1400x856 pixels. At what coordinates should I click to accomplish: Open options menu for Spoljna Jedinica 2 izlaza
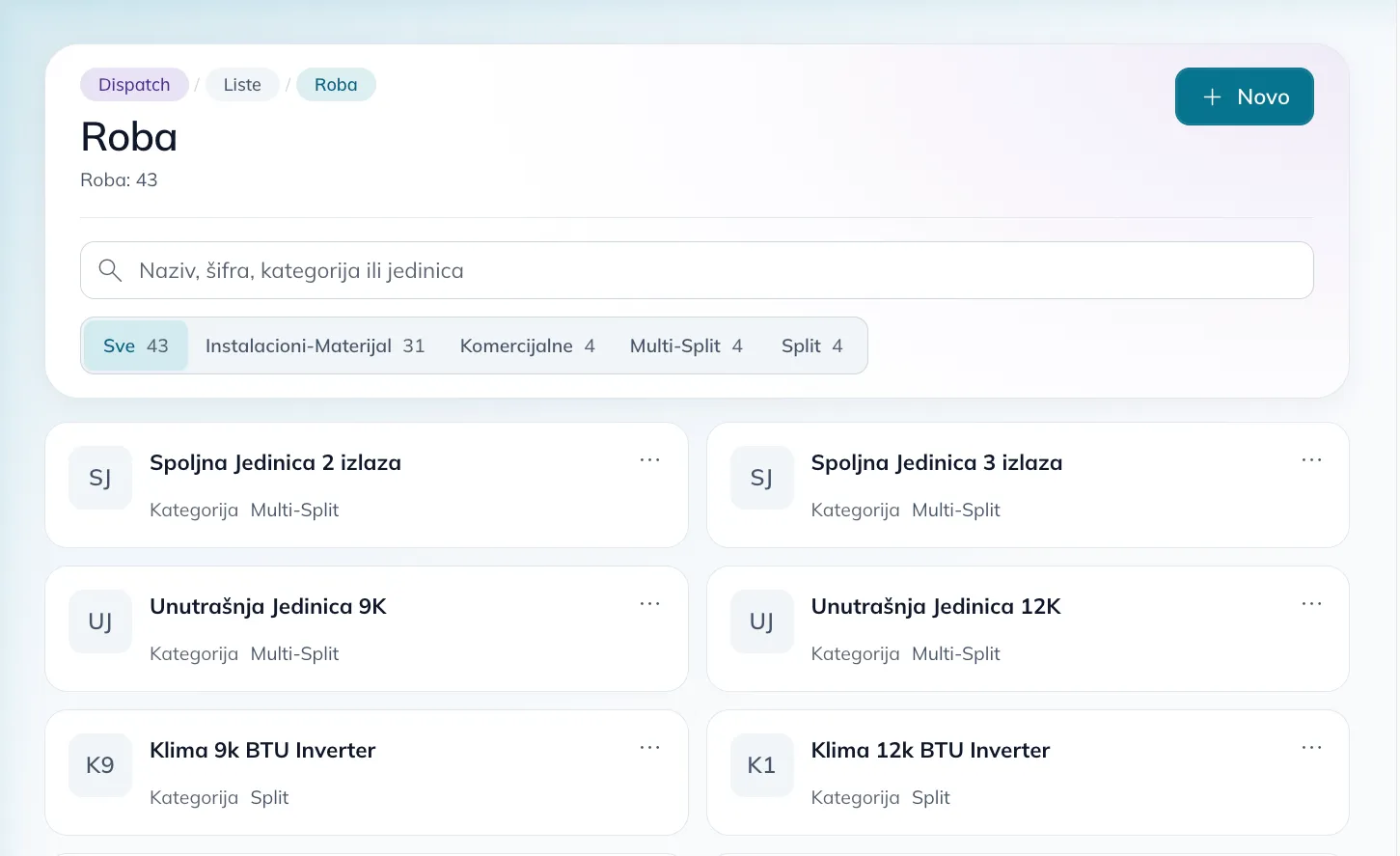[650, 460]
